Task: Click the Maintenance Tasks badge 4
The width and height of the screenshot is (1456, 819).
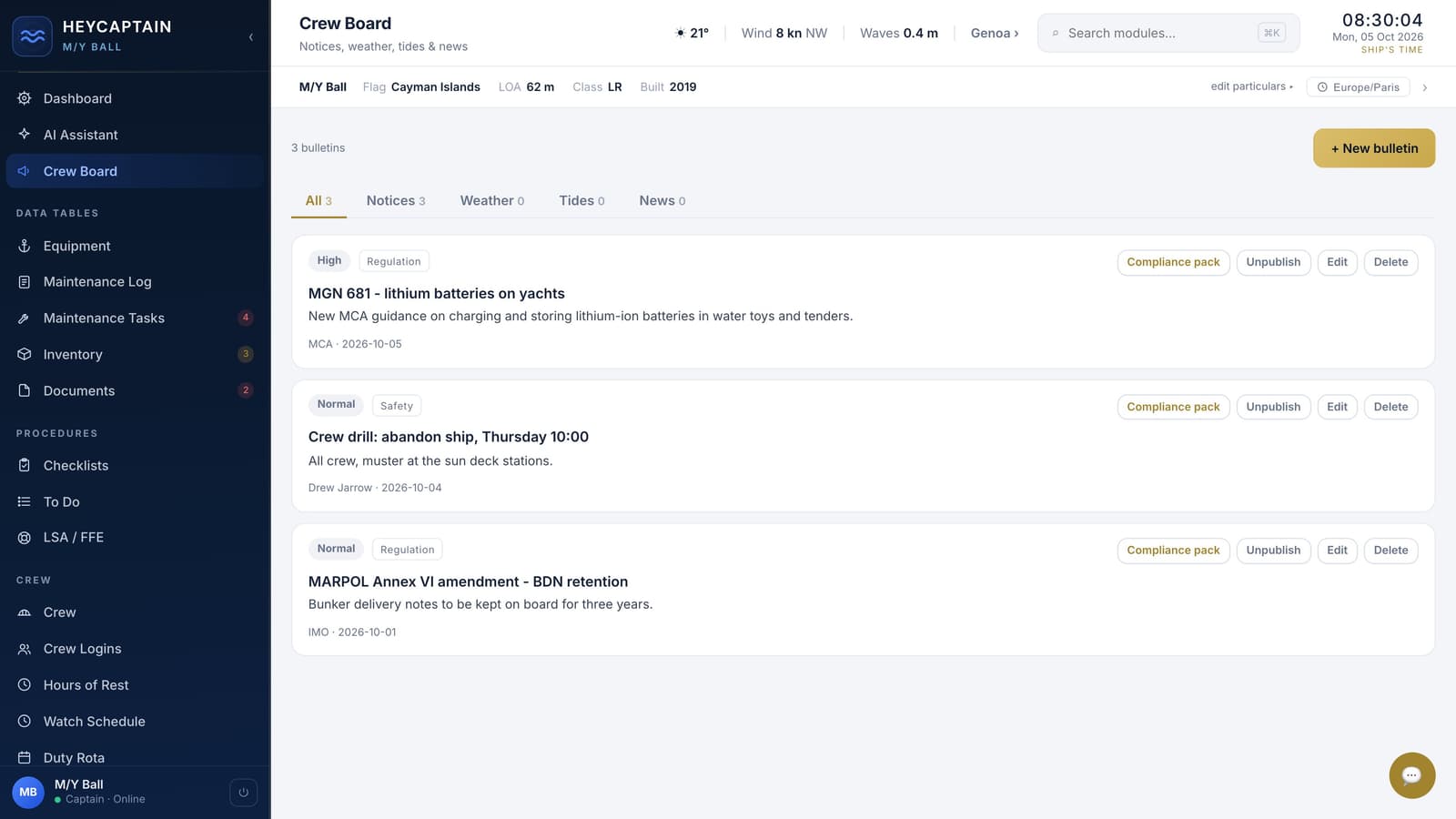Action: point(245,318)
